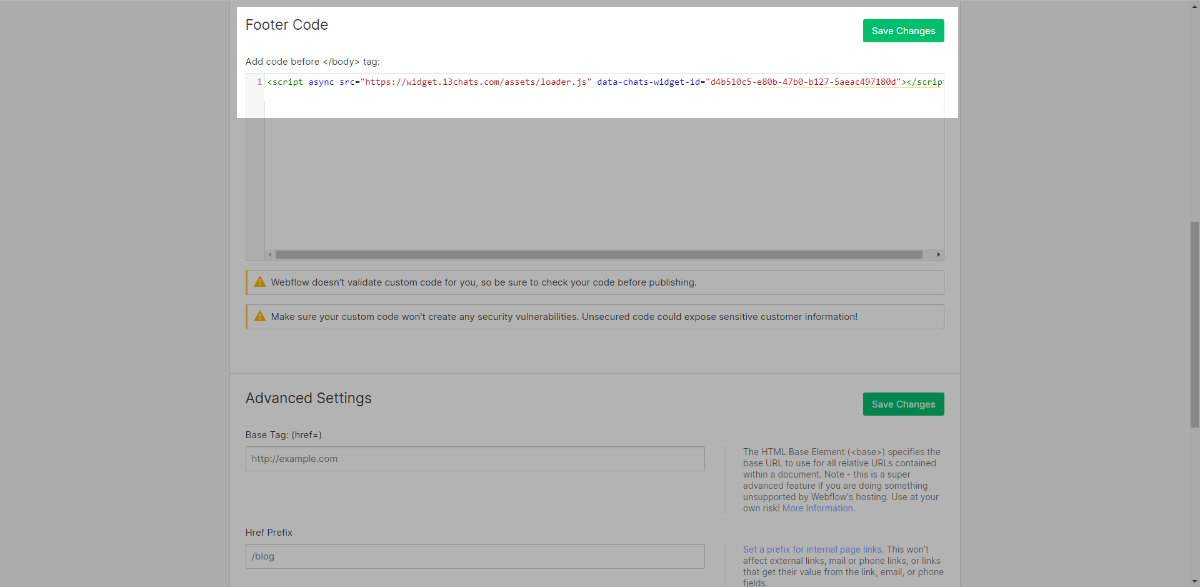The width and height of the screenshot is (1200, 587).
Task: Click the code editor's right scroll arrow
Action: click(x=938, y=255)
